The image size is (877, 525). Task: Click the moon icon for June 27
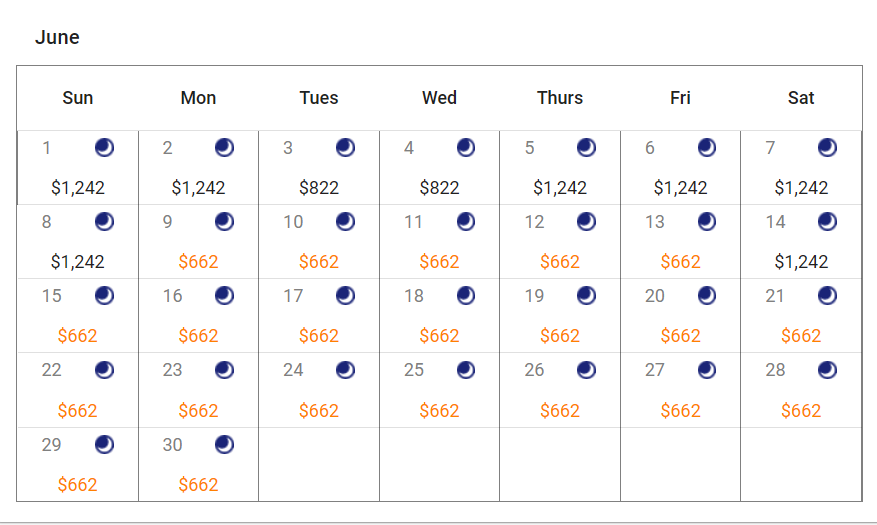706,370
